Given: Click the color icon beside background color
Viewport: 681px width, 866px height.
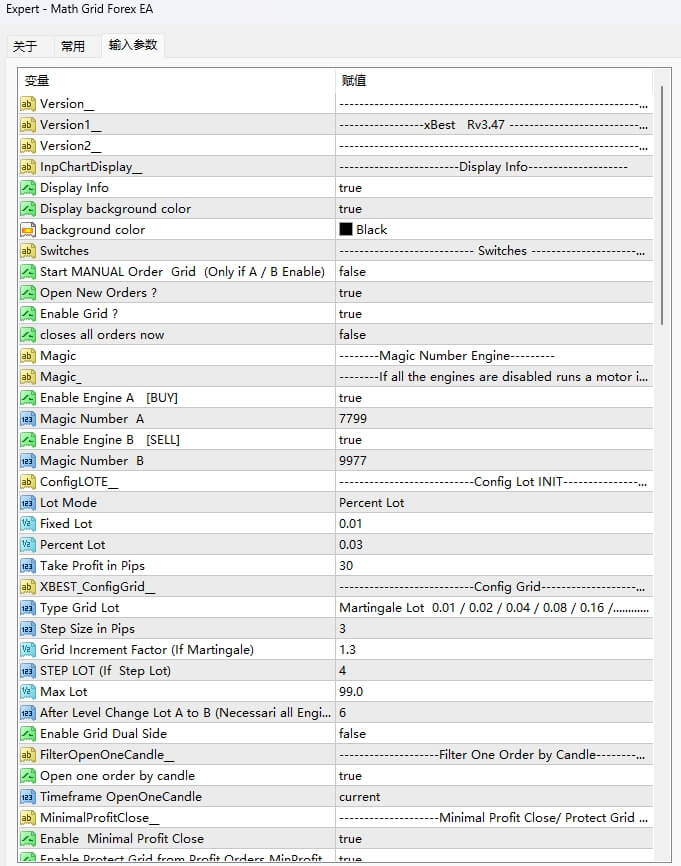Looking at the screenshot, I should tap(27, 230).
